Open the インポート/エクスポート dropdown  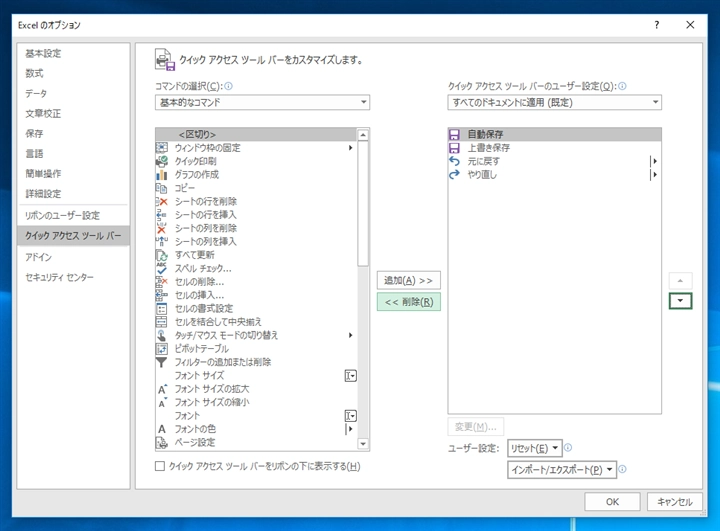click(x=562, y=469)
